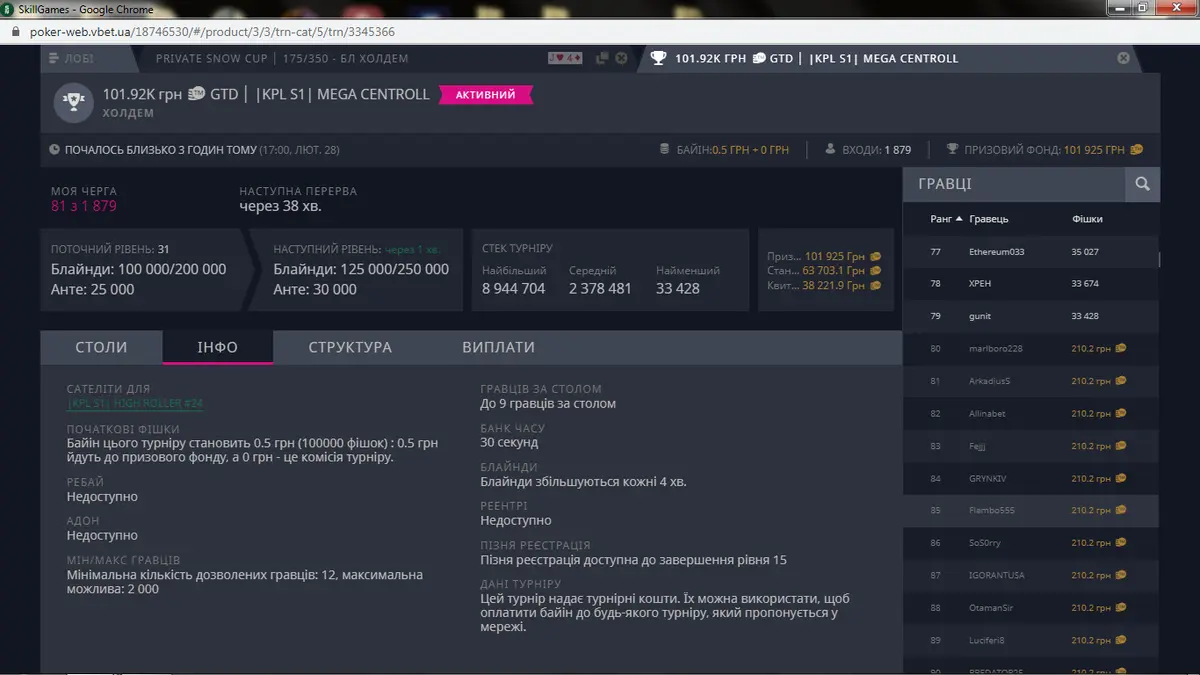Close the Private Snow Cup table tab
1200x675 pixels.
click(621, 58)
